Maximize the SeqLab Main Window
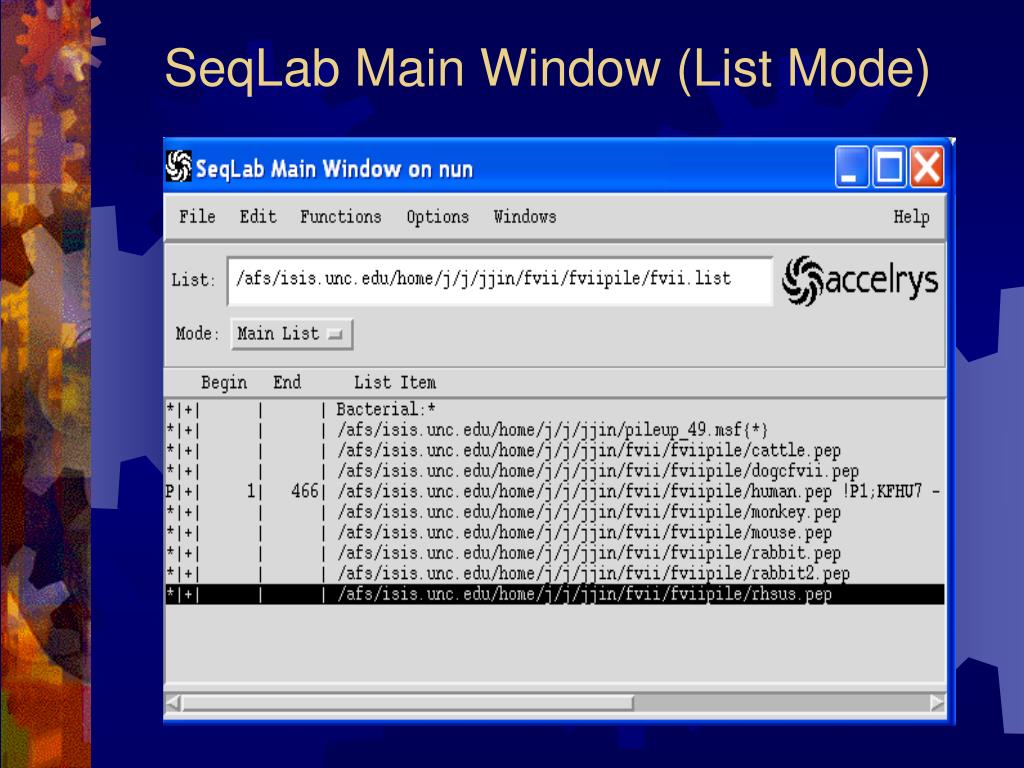This screenshot has width=1024, height=768. [x=889, y=167]
